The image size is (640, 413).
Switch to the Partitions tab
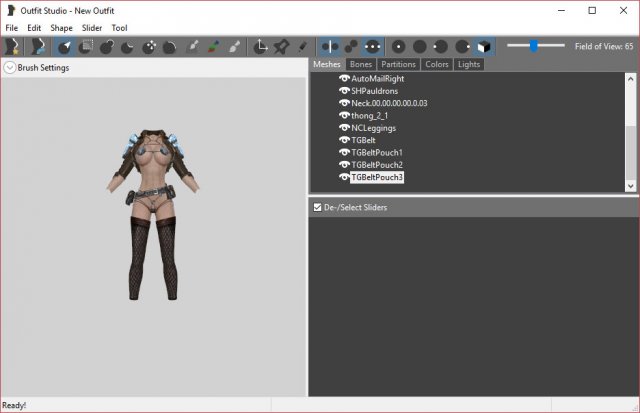pyautogui.click(x=398, y=64)
